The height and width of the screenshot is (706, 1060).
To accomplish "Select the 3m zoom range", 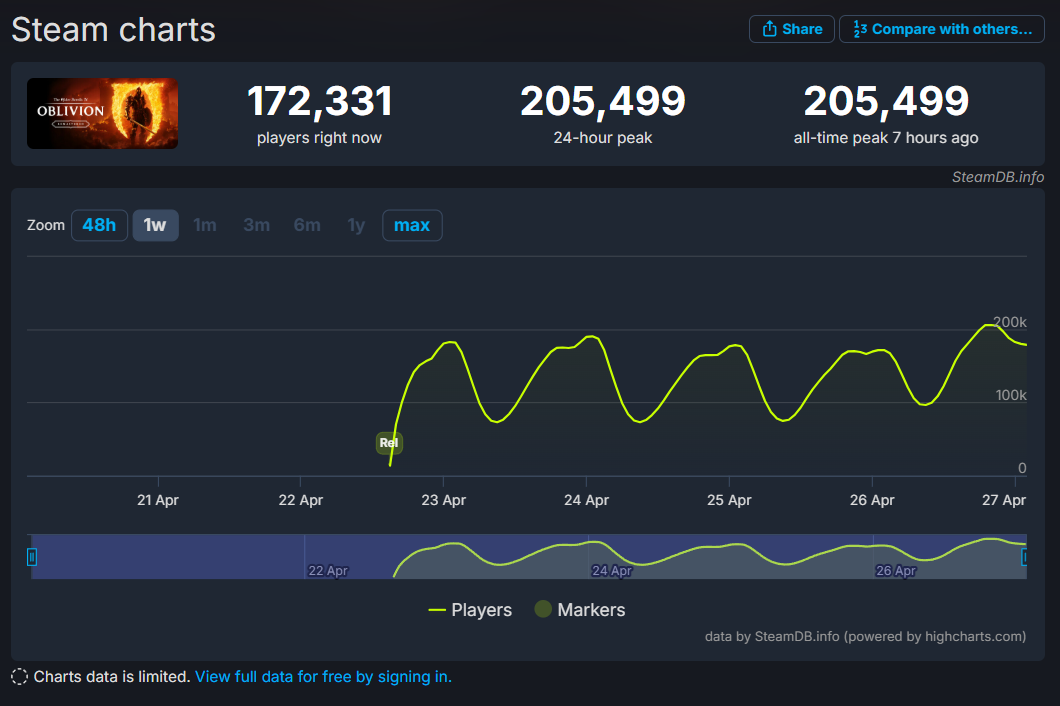I will coord(256,225).
